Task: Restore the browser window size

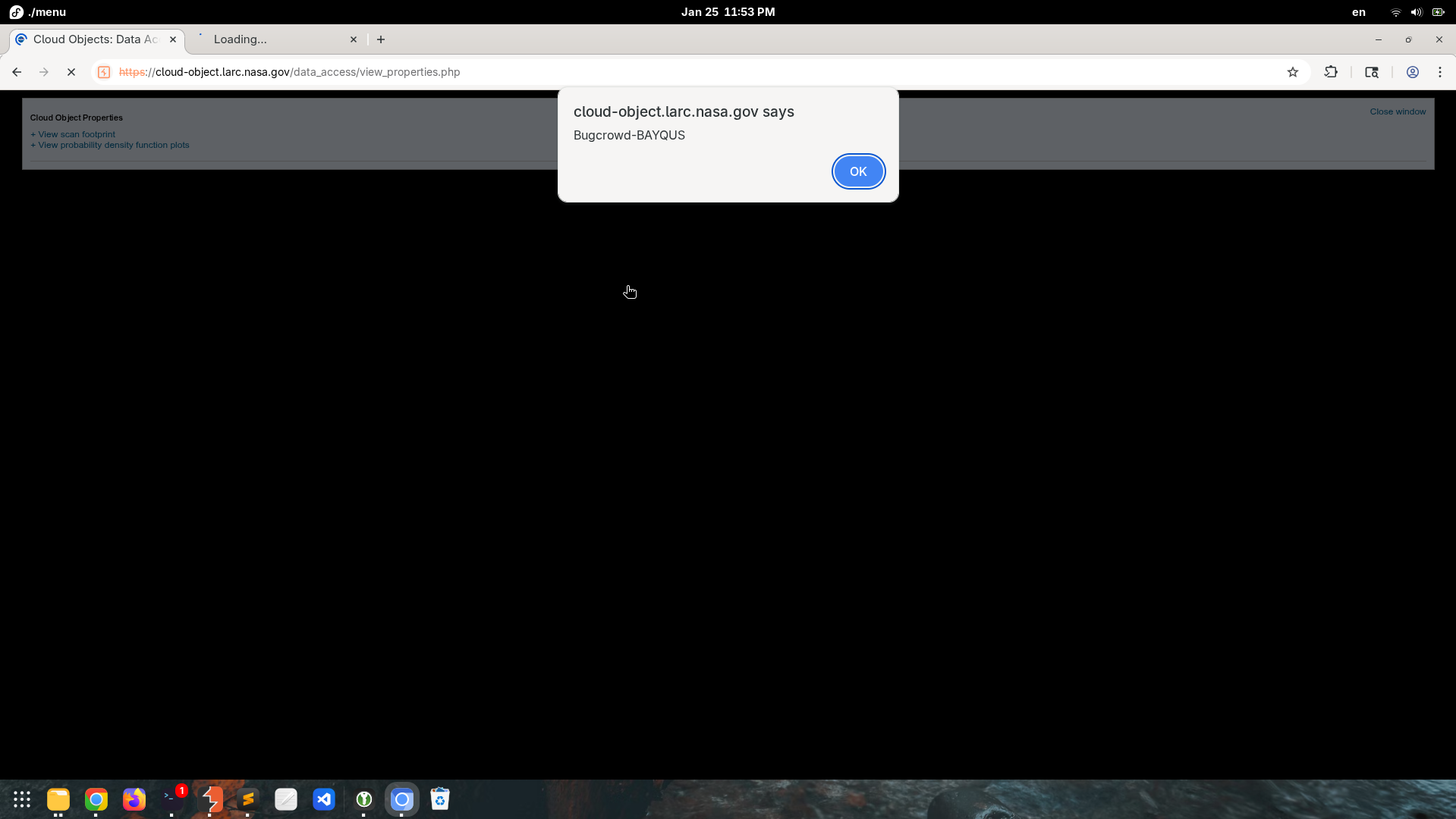Action: click(1409, 39)
